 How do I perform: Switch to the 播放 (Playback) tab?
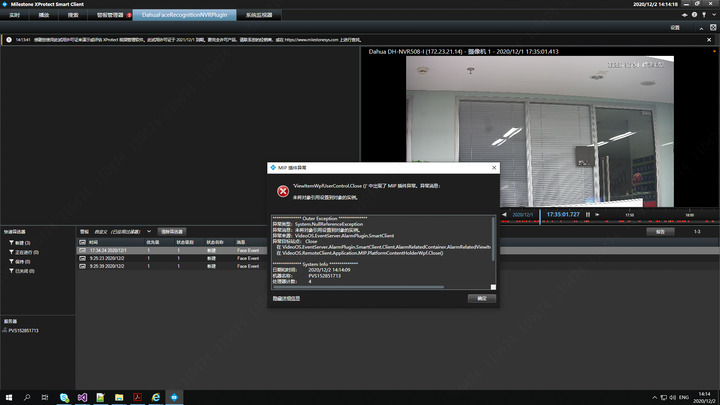coord(43,16)
